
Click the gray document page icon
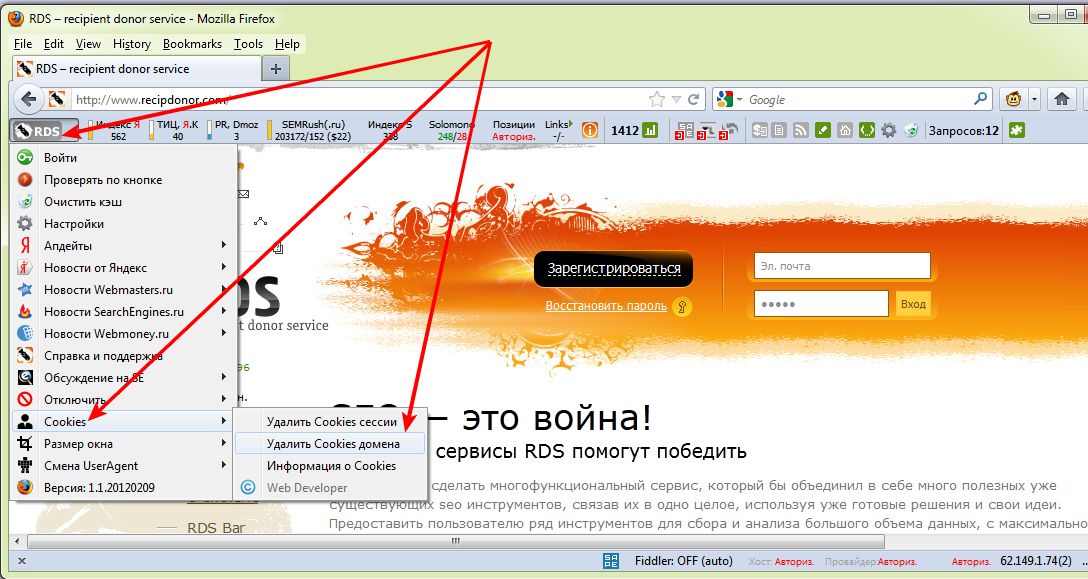[779, 130]
